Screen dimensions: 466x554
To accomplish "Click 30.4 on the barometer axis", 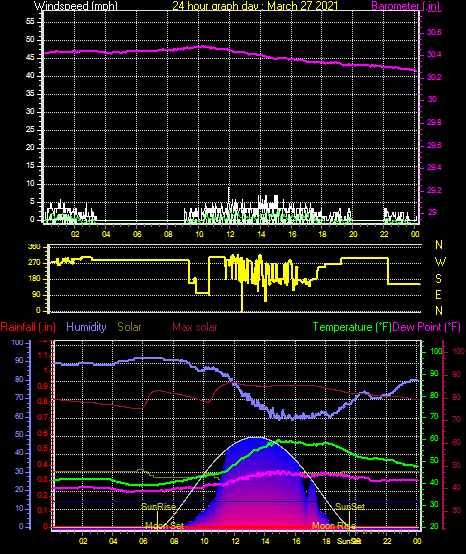I will (434, 55).
